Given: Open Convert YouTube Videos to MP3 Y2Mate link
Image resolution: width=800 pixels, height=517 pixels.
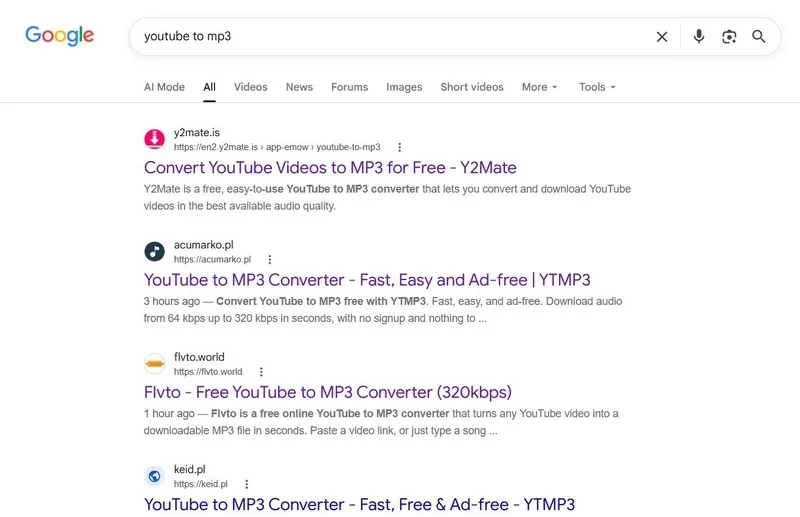Looking at the screenshot, I should tap(330, 167).
